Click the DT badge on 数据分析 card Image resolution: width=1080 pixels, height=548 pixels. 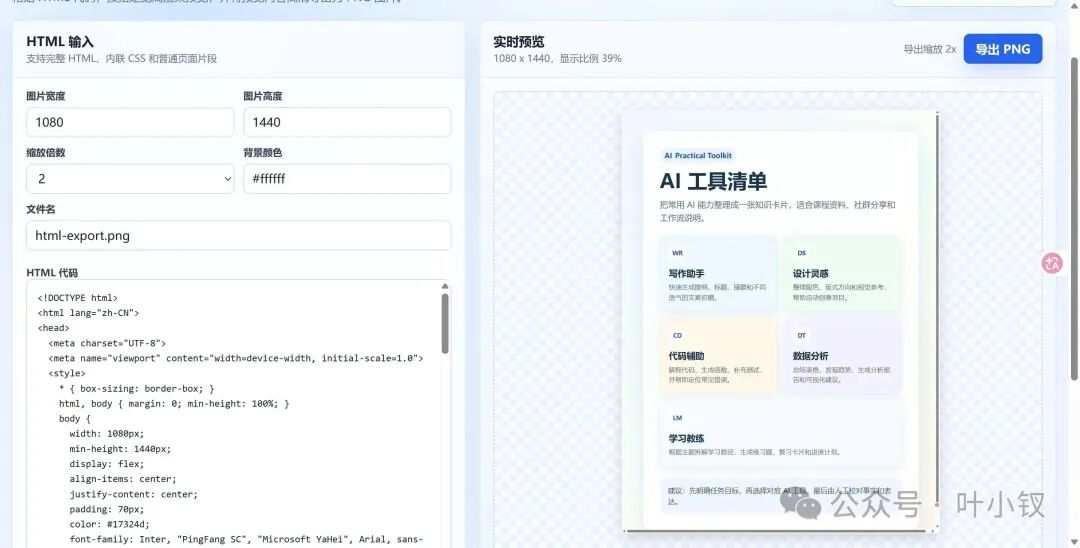point(802,336)
